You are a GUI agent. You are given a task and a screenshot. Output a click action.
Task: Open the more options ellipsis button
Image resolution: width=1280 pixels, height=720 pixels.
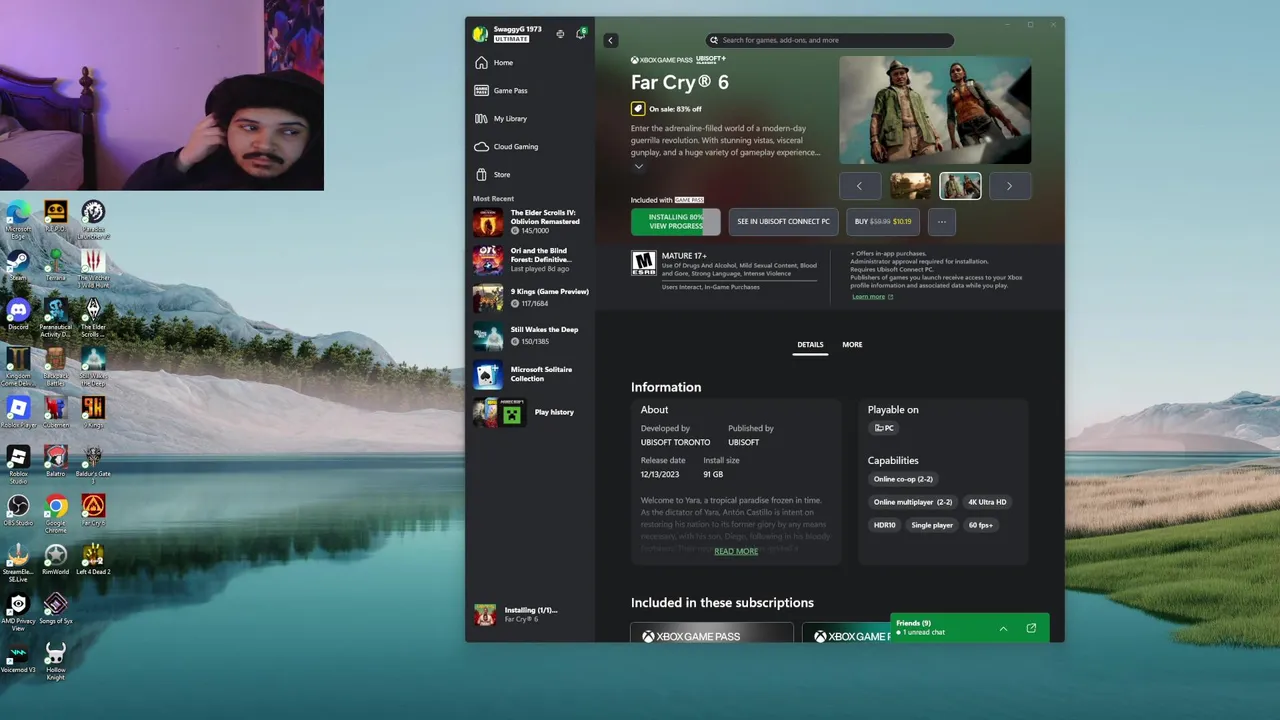click(x=941, y=222)
